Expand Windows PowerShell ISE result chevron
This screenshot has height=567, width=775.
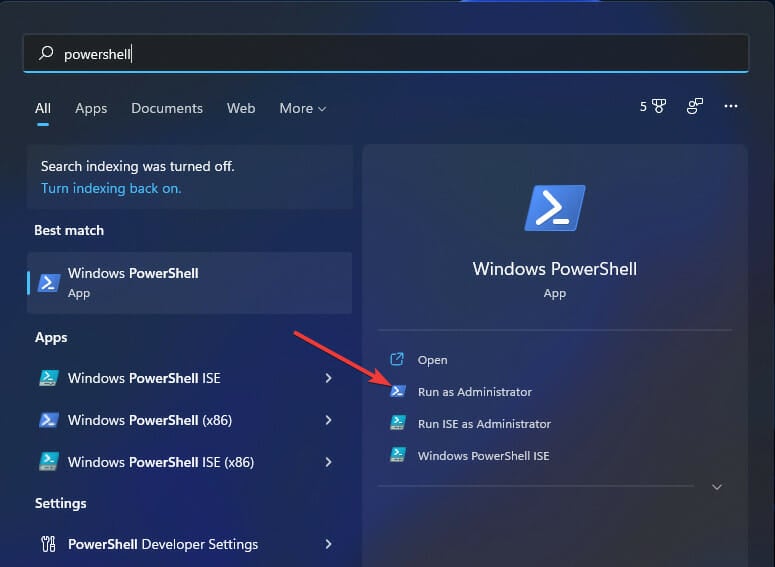pyautogui.click(x=328, y=378)
